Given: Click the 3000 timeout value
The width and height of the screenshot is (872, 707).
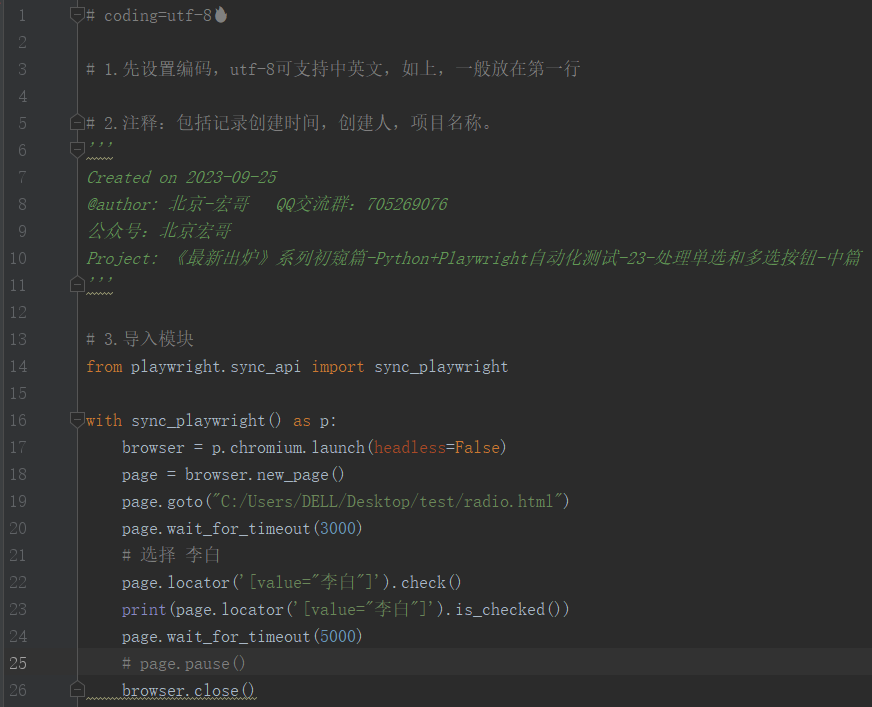Looking at the screenshot, I should coord(338,528).
